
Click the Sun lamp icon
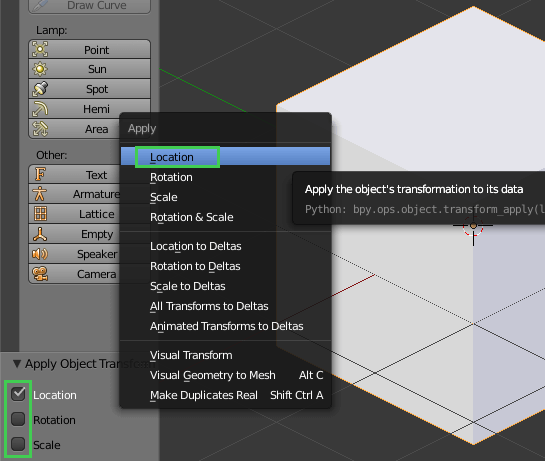[40, 69]
